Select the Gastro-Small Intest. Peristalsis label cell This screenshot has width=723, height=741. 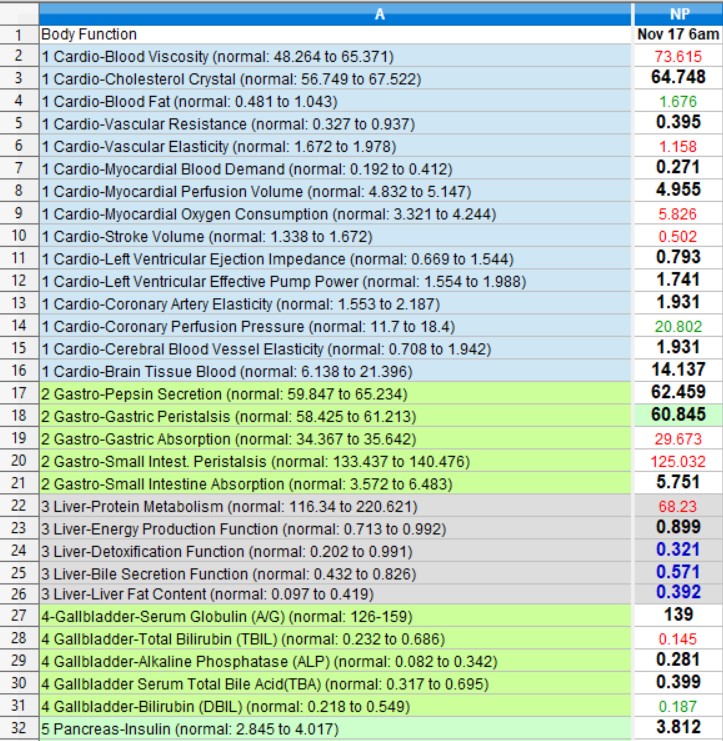335,461
